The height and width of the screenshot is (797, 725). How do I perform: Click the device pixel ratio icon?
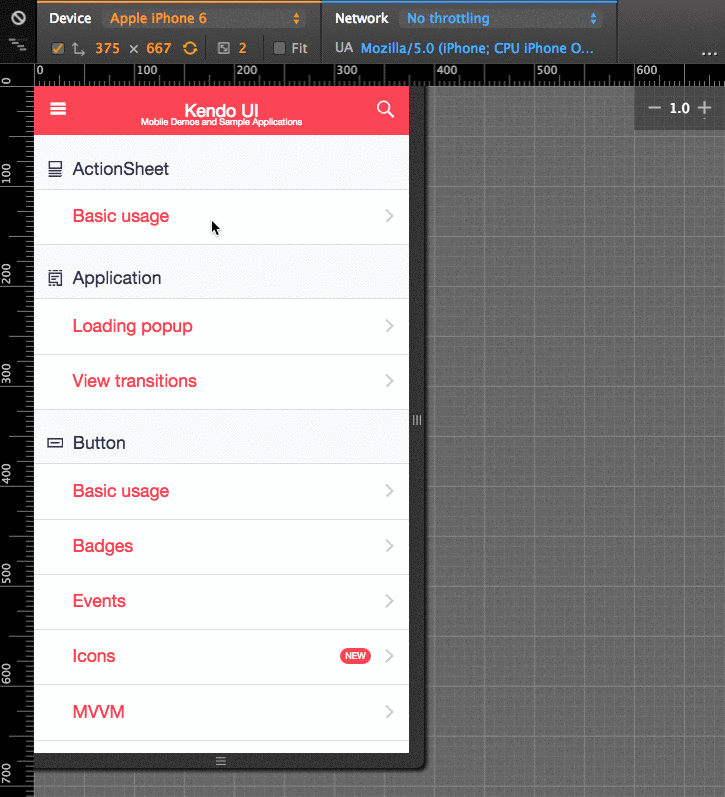(x=224, y=48)
